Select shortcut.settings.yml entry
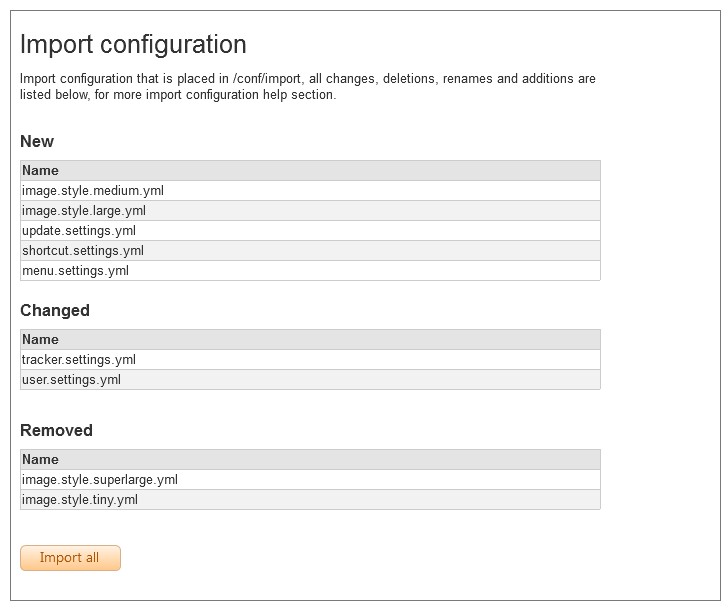Screen dimensions: 728x608 (310, 251)
